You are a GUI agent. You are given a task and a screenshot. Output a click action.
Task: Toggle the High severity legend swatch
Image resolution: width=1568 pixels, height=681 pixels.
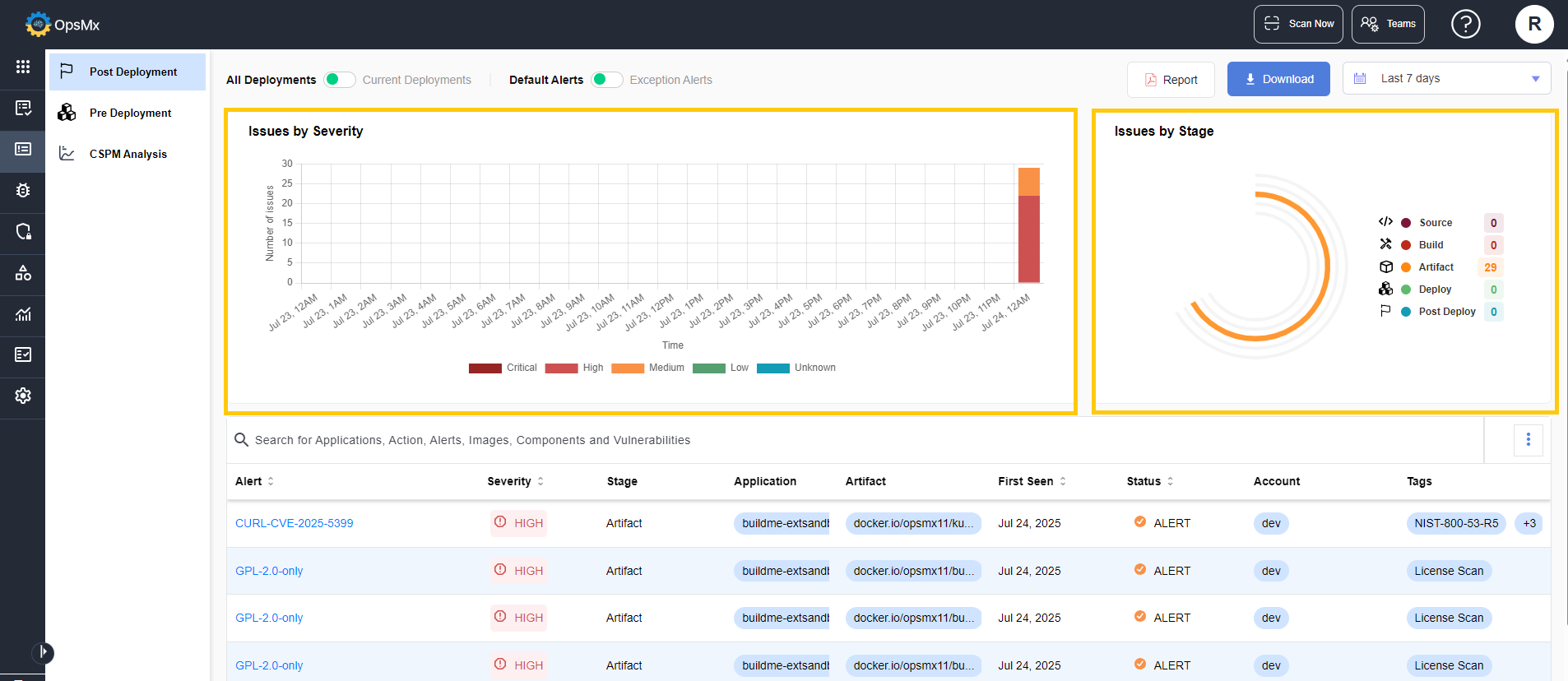click(x=561, y=368)
